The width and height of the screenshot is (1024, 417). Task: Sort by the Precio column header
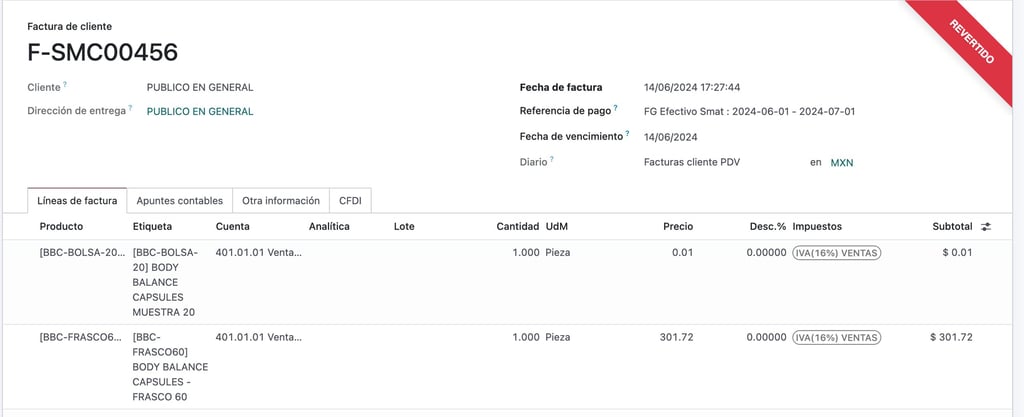pos(677,227)
